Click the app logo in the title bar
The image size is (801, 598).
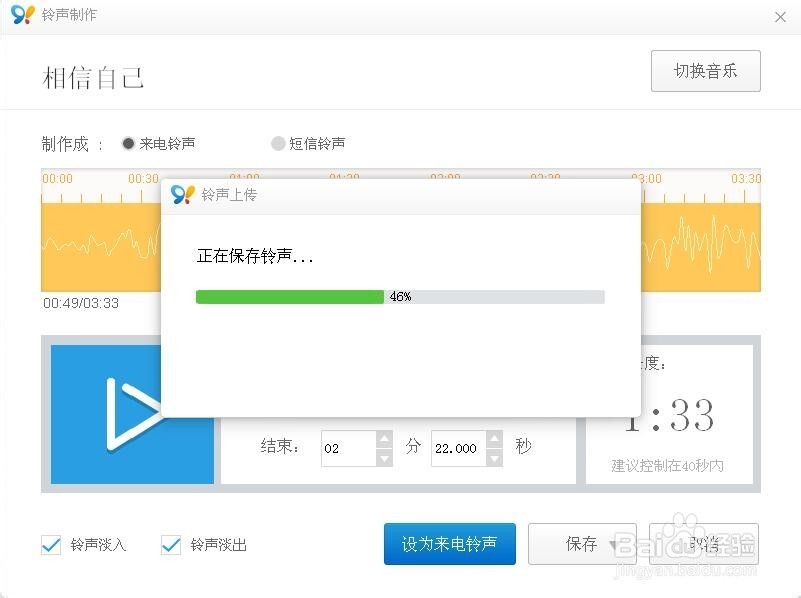[x=21, y=15]
